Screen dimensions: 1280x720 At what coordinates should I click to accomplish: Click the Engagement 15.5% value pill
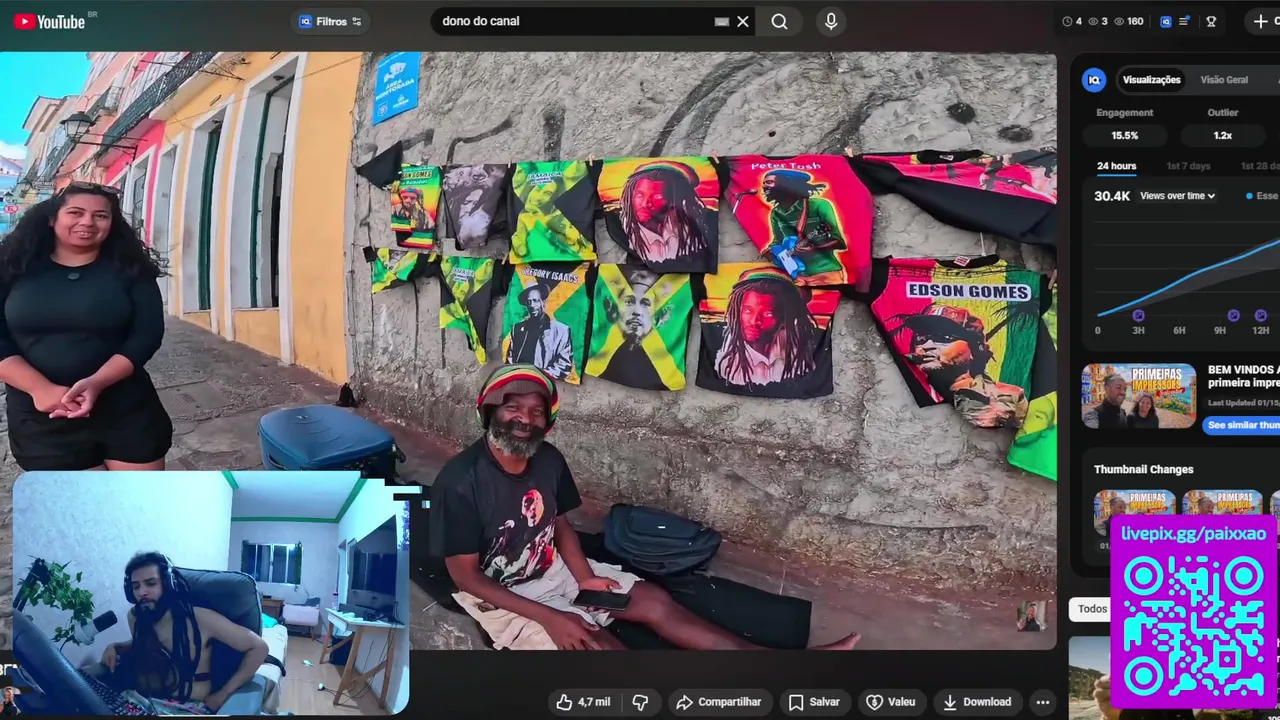[1125, 135]
